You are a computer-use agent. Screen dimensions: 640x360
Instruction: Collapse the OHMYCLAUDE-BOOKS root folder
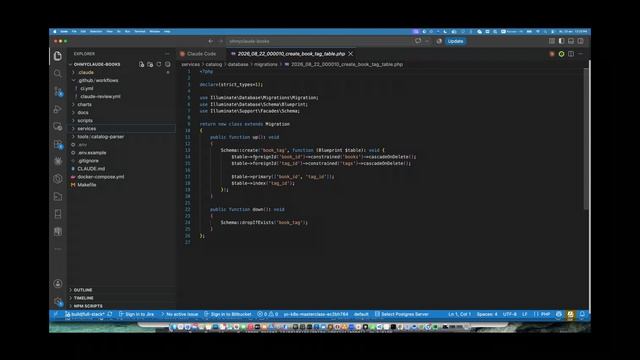[x=97, y=64]
